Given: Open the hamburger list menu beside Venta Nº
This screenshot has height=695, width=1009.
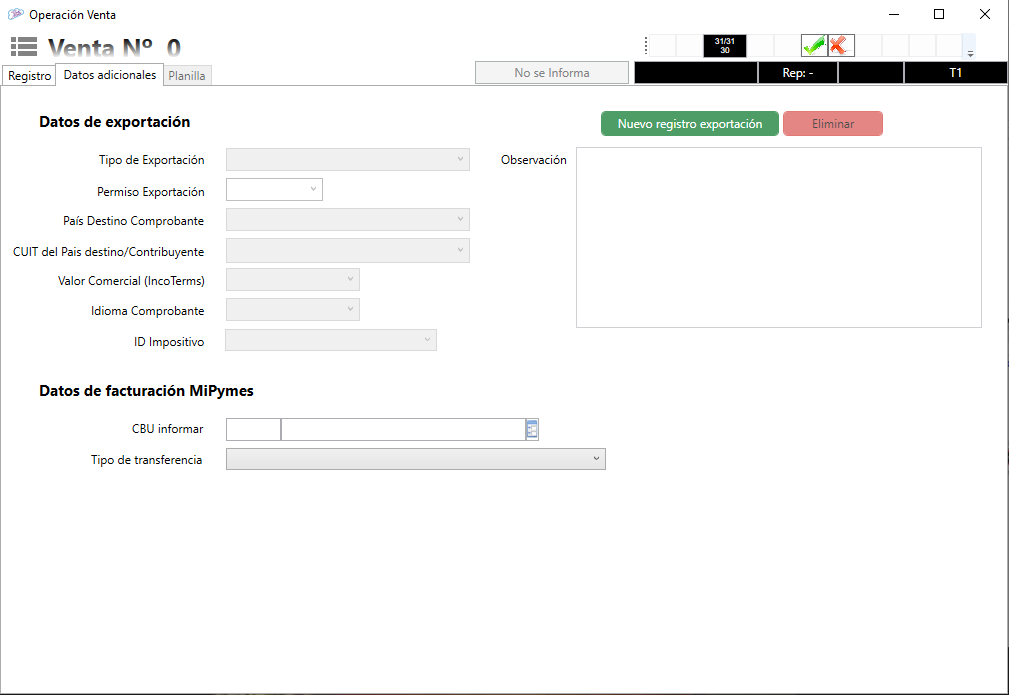Looking at the screenshot, I should click(24, 46).
